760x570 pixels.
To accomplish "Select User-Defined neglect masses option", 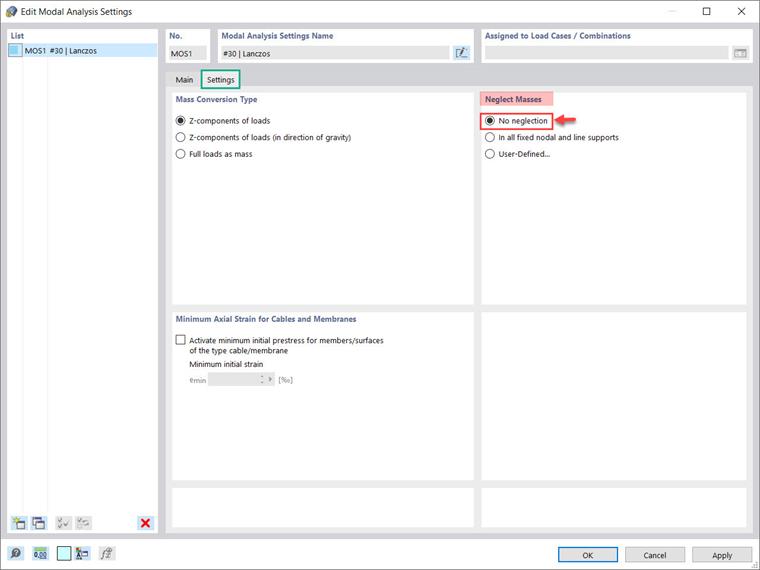I will click(x=490, y=154).
